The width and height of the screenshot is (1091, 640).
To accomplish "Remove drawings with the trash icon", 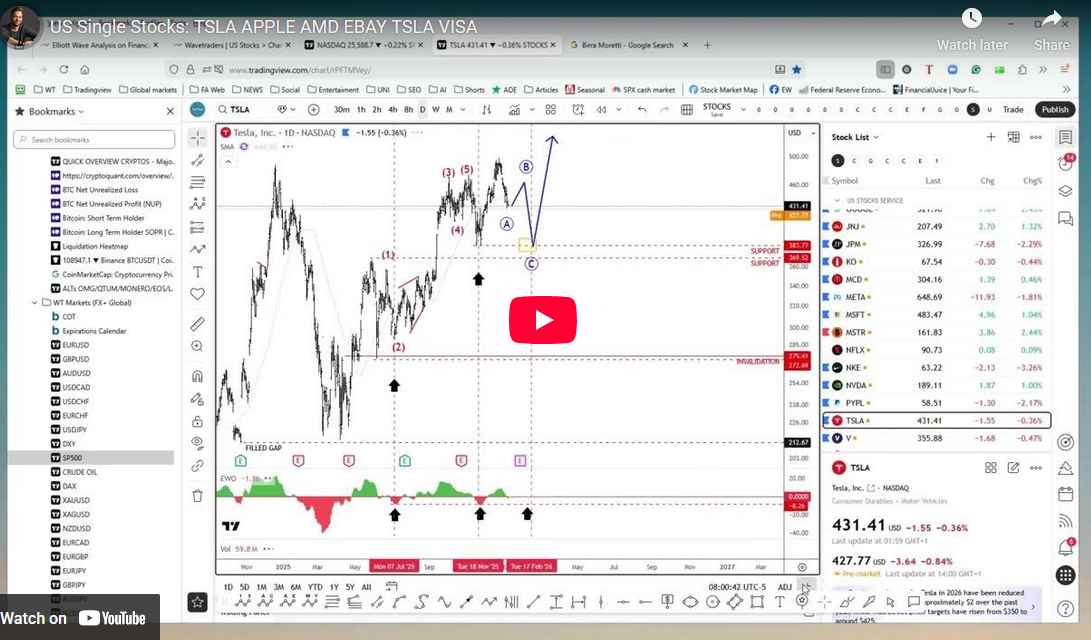I will tap(197, 495).
